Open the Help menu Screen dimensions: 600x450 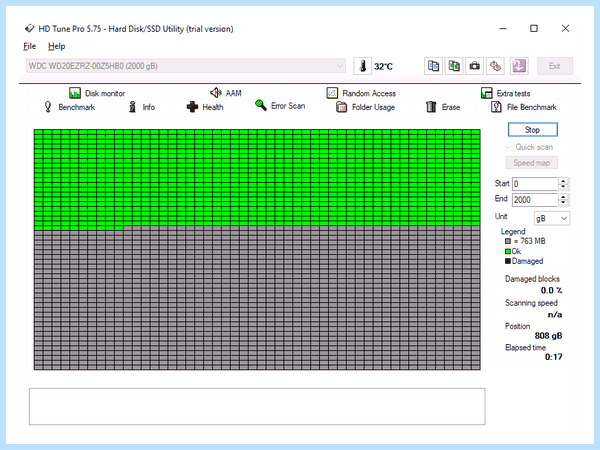coord(56,46)
